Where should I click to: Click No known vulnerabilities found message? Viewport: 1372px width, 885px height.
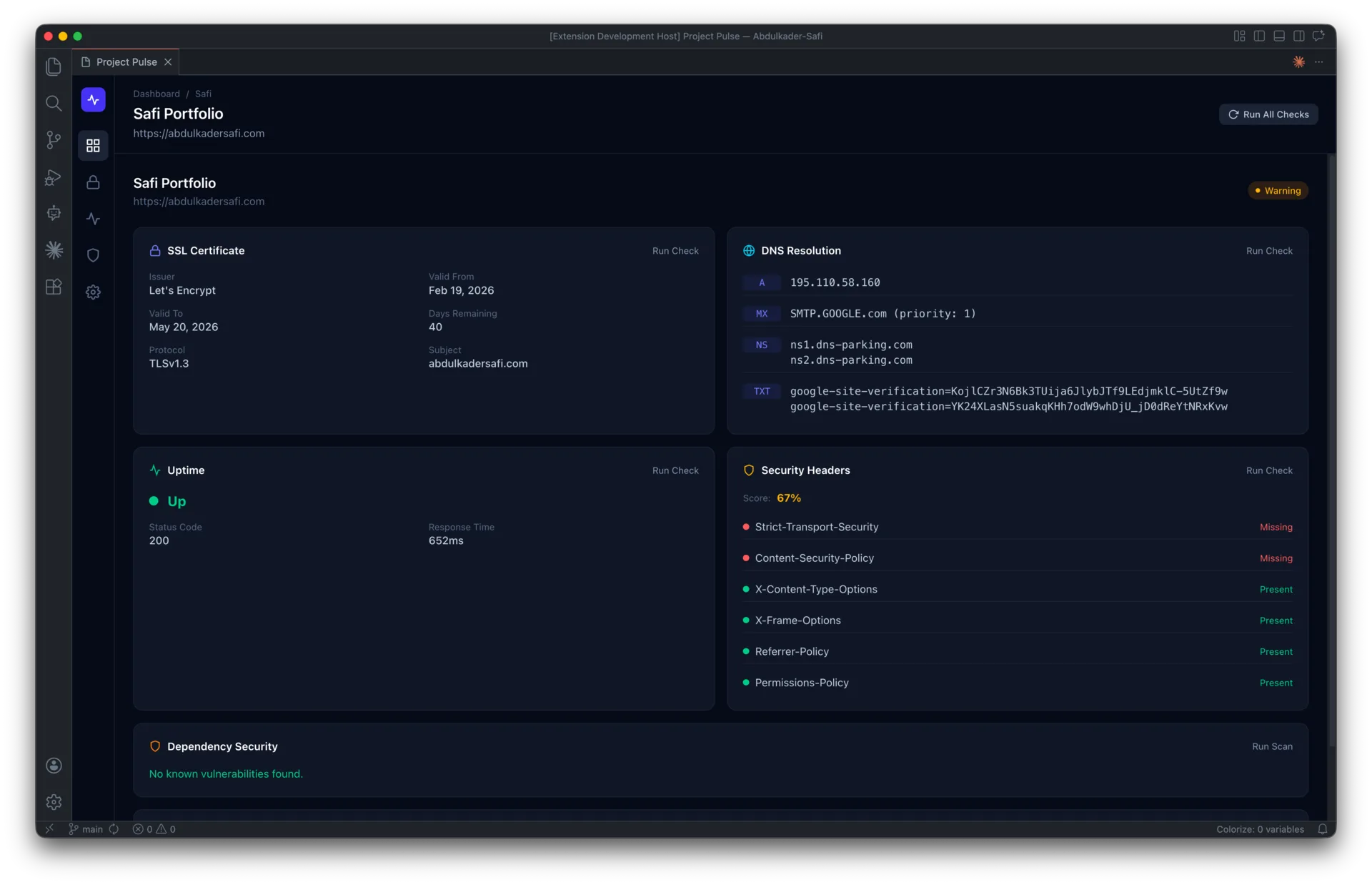point(226,774)
